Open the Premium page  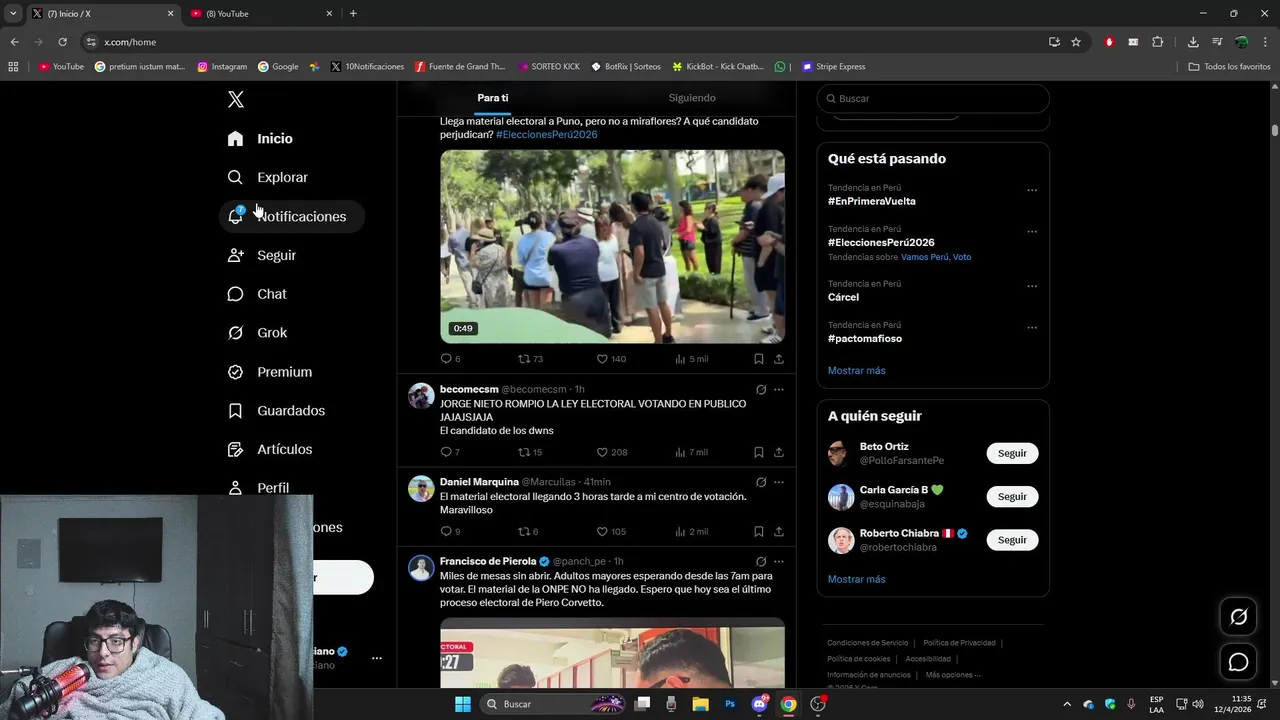tap(270, 372)
